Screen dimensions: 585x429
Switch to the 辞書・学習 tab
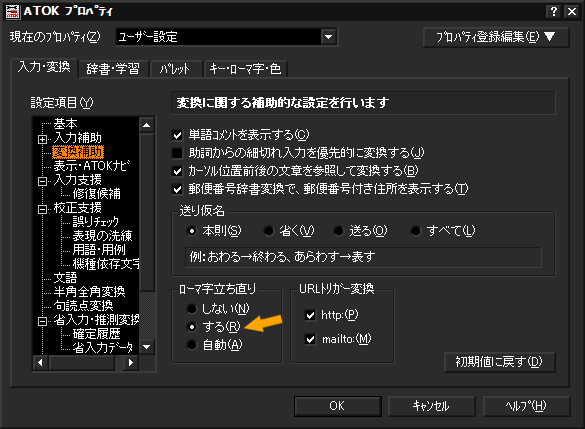coord(113,69)
